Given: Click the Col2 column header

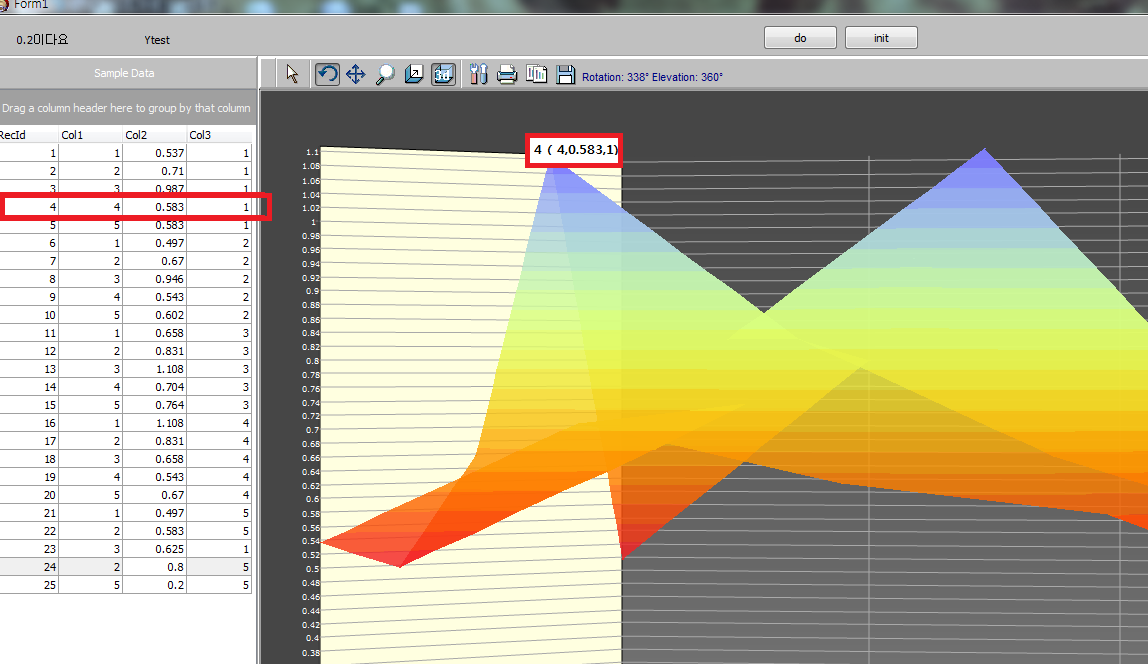Looking at the screenshot, I should (x=154, y=135).
